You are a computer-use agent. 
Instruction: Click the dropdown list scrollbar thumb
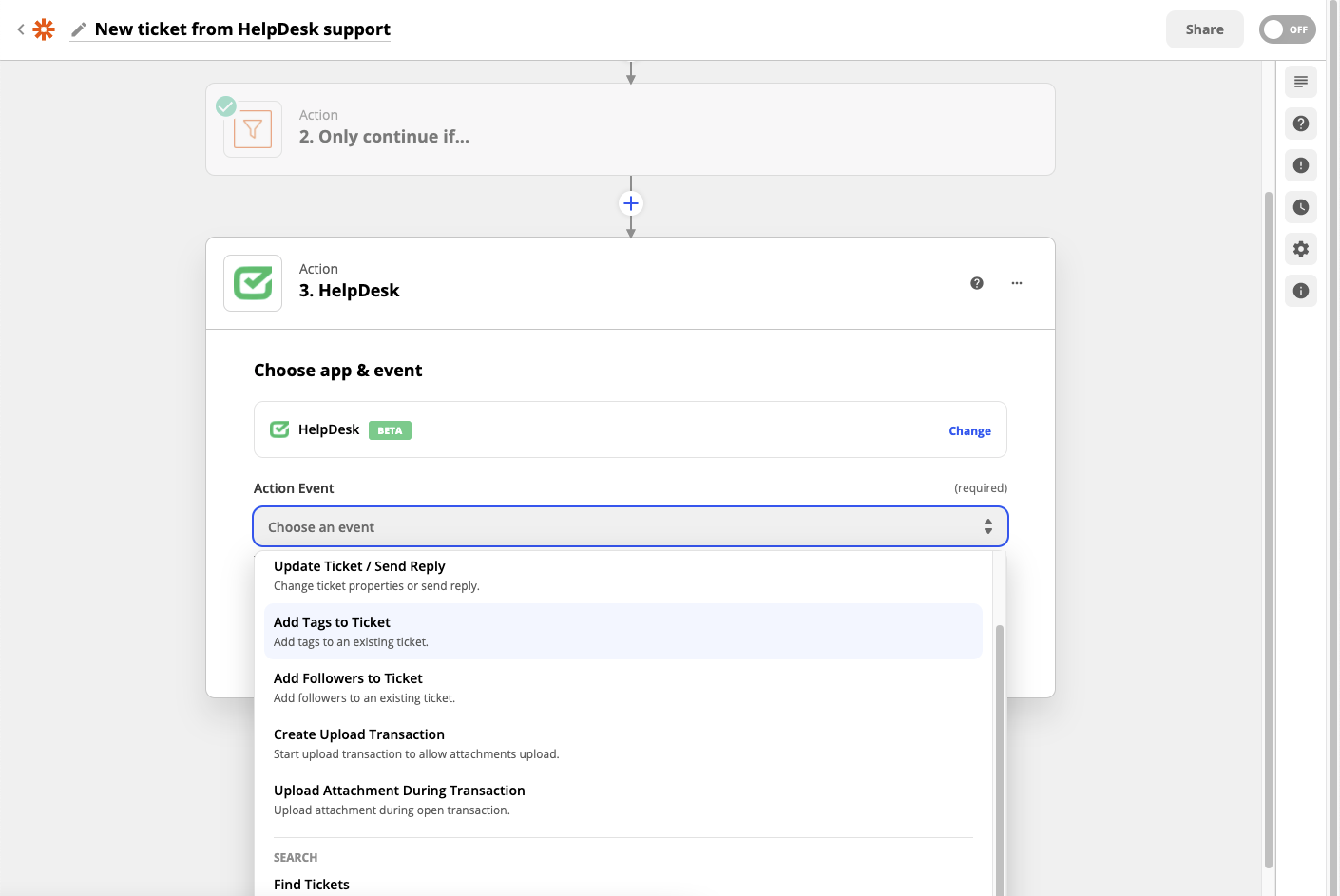(999, 760)
